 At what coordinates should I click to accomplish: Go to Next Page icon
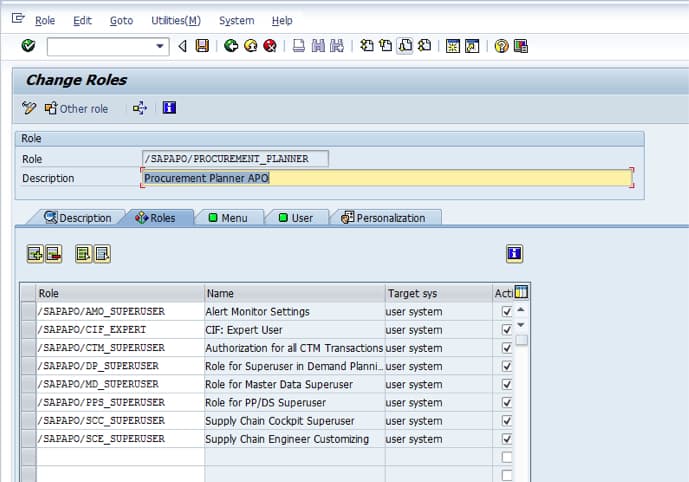tap(405, 46)
